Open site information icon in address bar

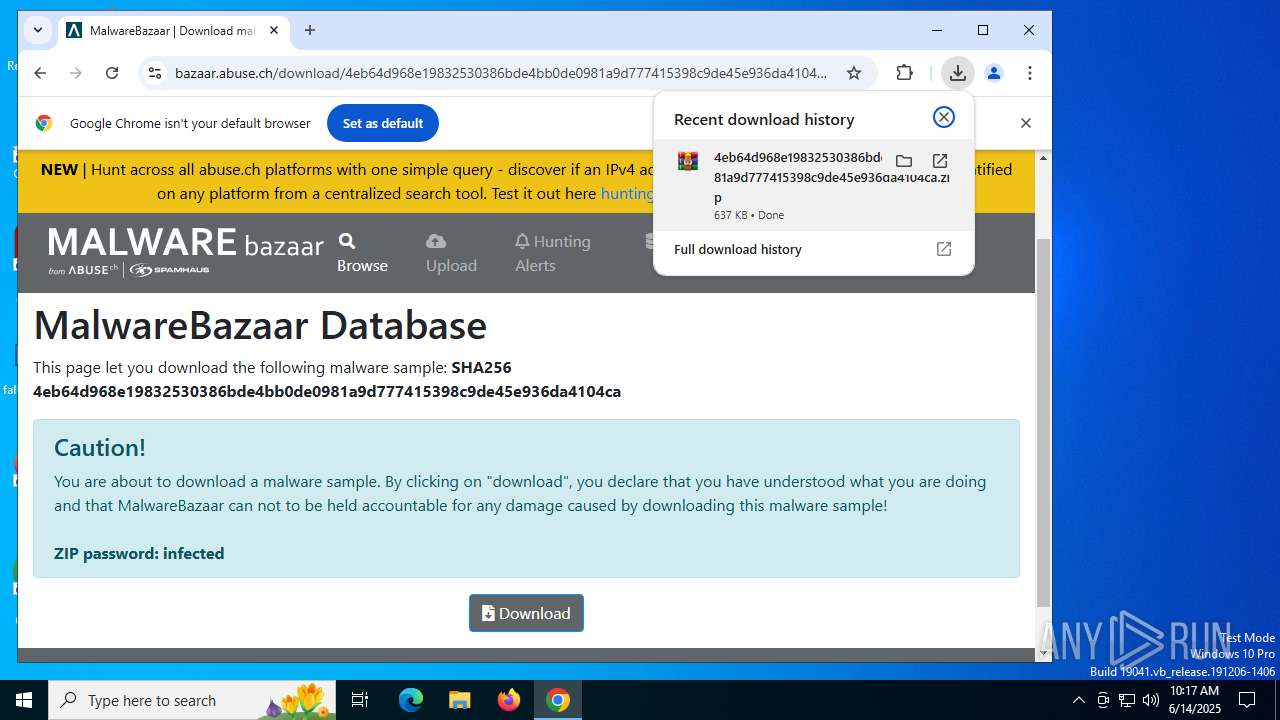click(x=153, y=73)
